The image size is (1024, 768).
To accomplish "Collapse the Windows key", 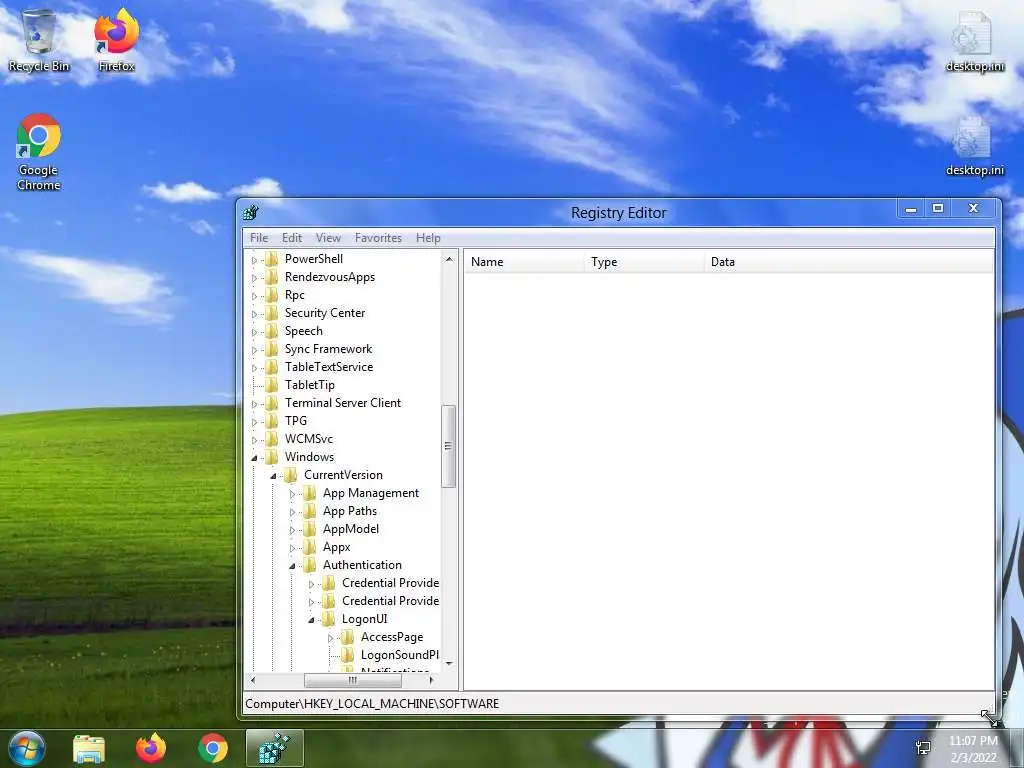I will click(254, 458).
